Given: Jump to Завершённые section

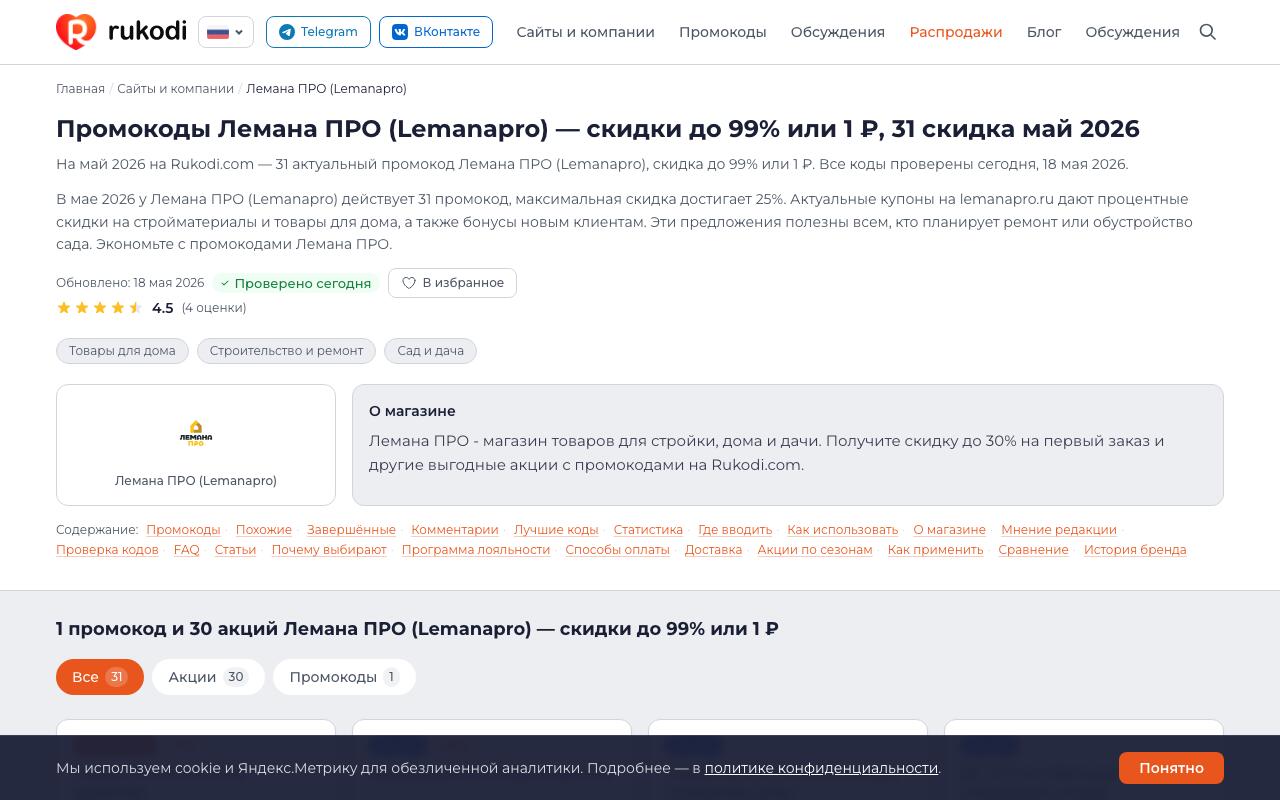Looking at the screenshot, I should click(351, 530).
